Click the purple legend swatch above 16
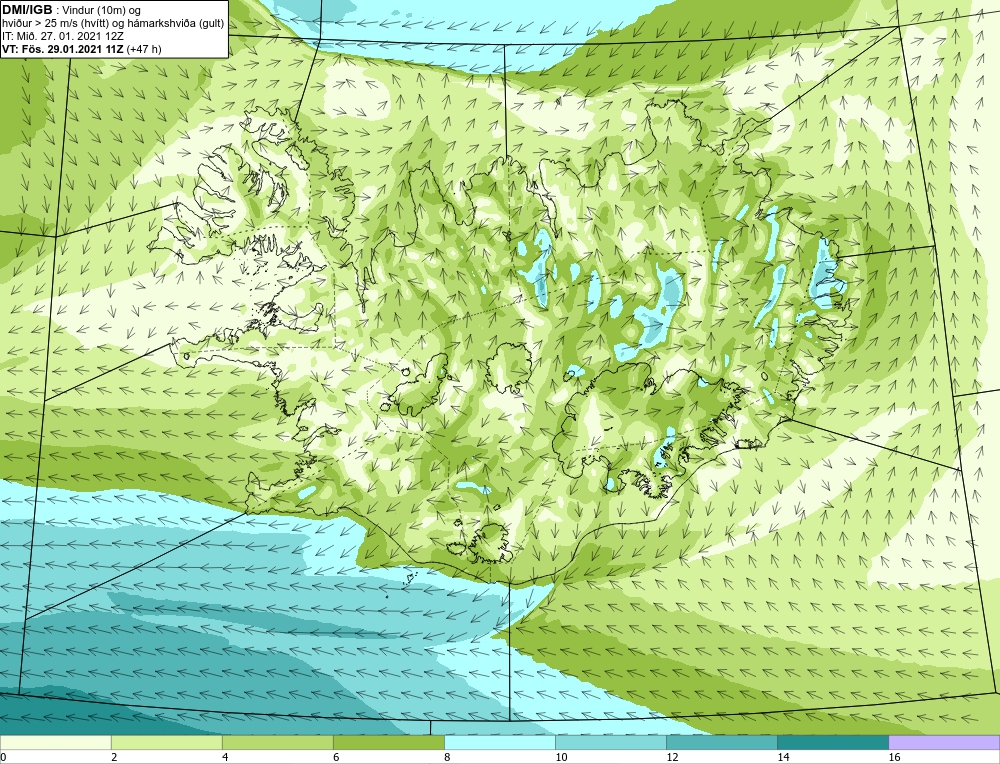This screenshot has width=1000, height=764. click(x=944, y=742)
